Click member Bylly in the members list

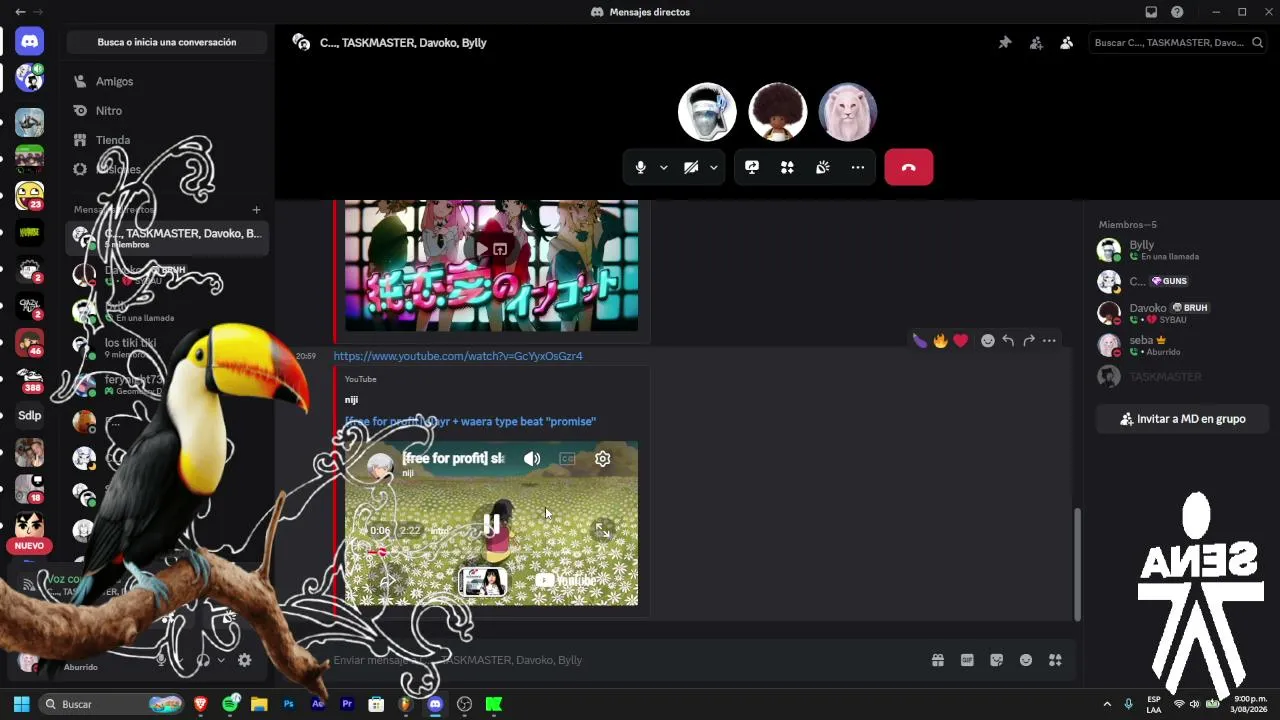tap(1181, 250)
